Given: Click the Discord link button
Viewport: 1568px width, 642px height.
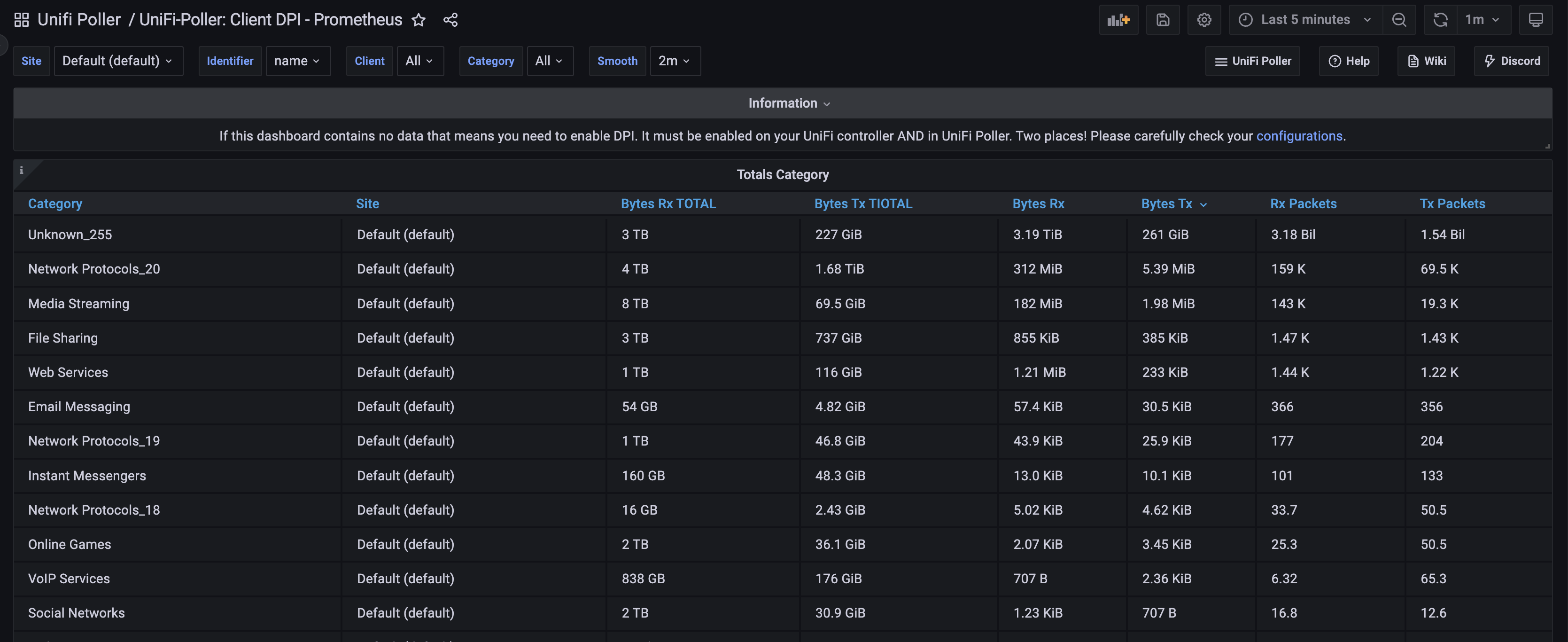Looking at the screenshot, I should click(x=1511, y=61).
